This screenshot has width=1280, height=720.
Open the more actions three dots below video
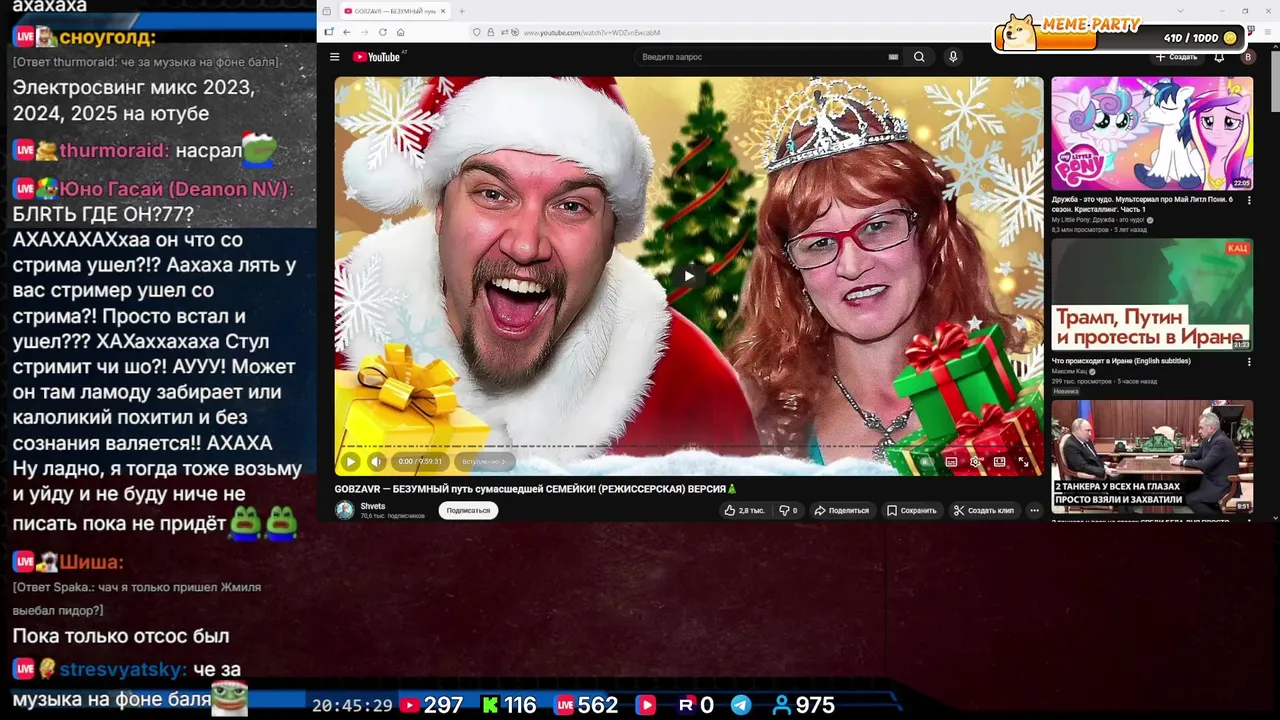[x=1034, y=510]
